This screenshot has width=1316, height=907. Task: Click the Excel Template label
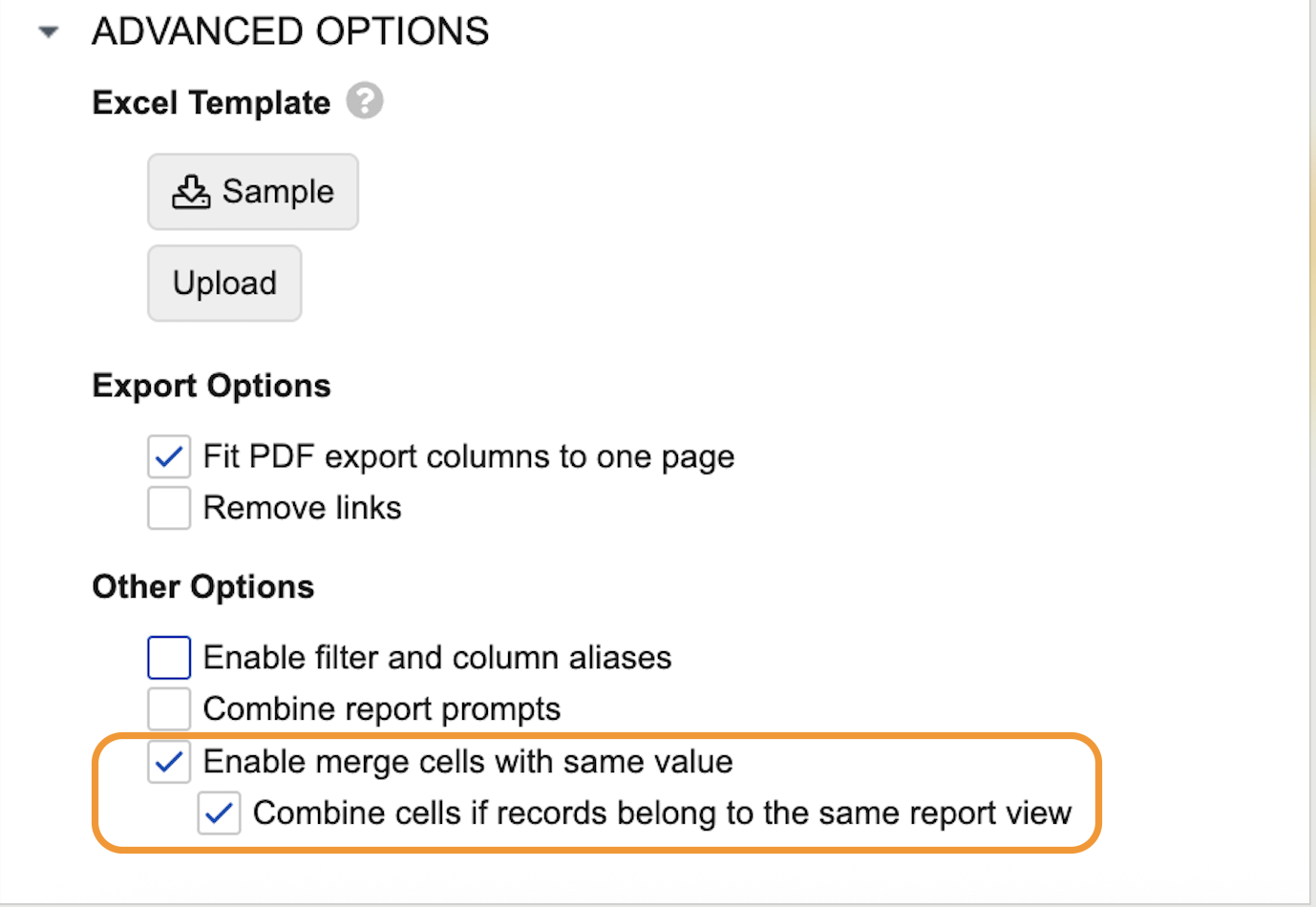coord(211,102)
